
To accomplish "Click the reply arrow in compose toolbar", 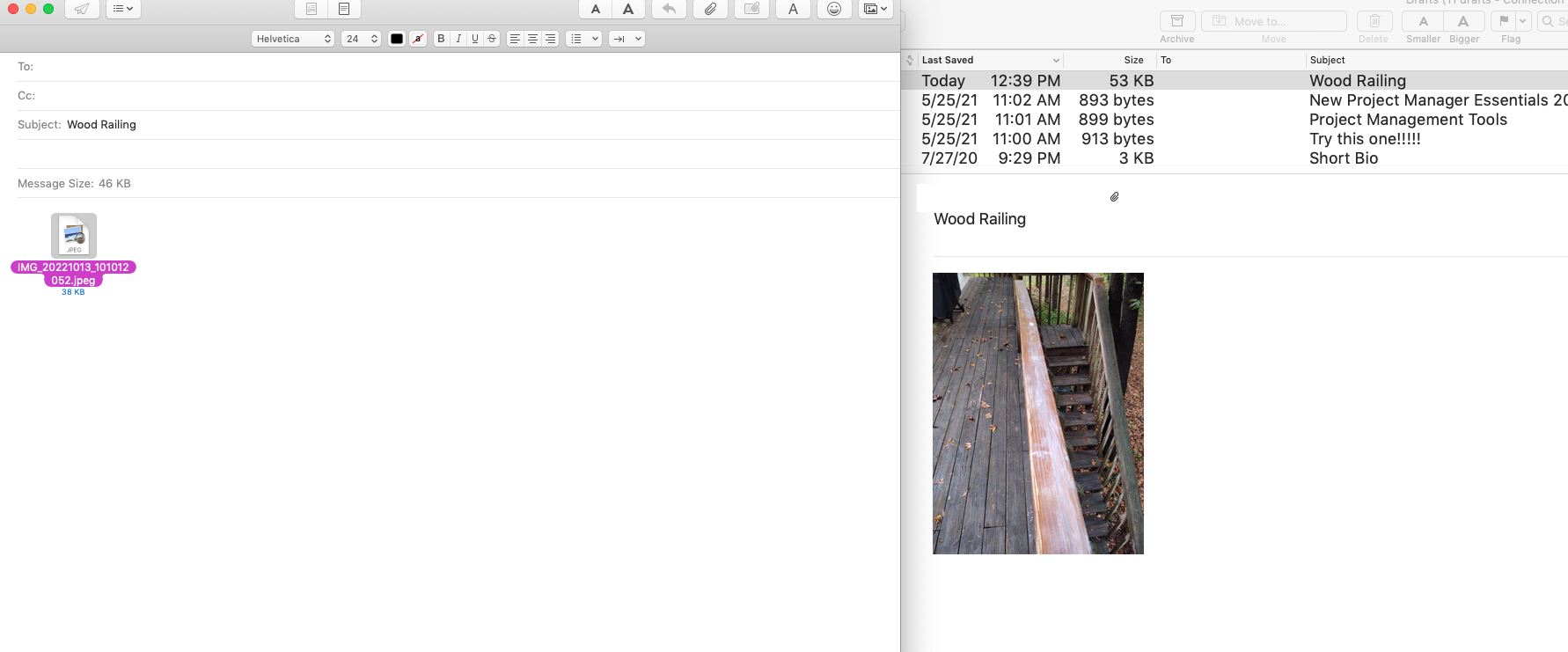I will pos(670,9).
